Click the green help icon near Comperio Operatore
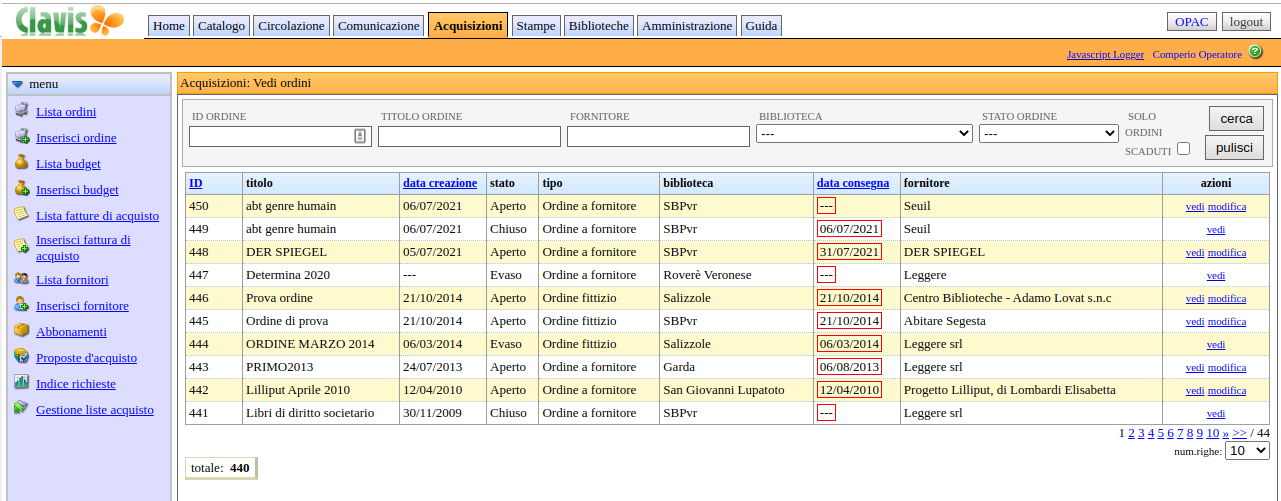 1255,53
